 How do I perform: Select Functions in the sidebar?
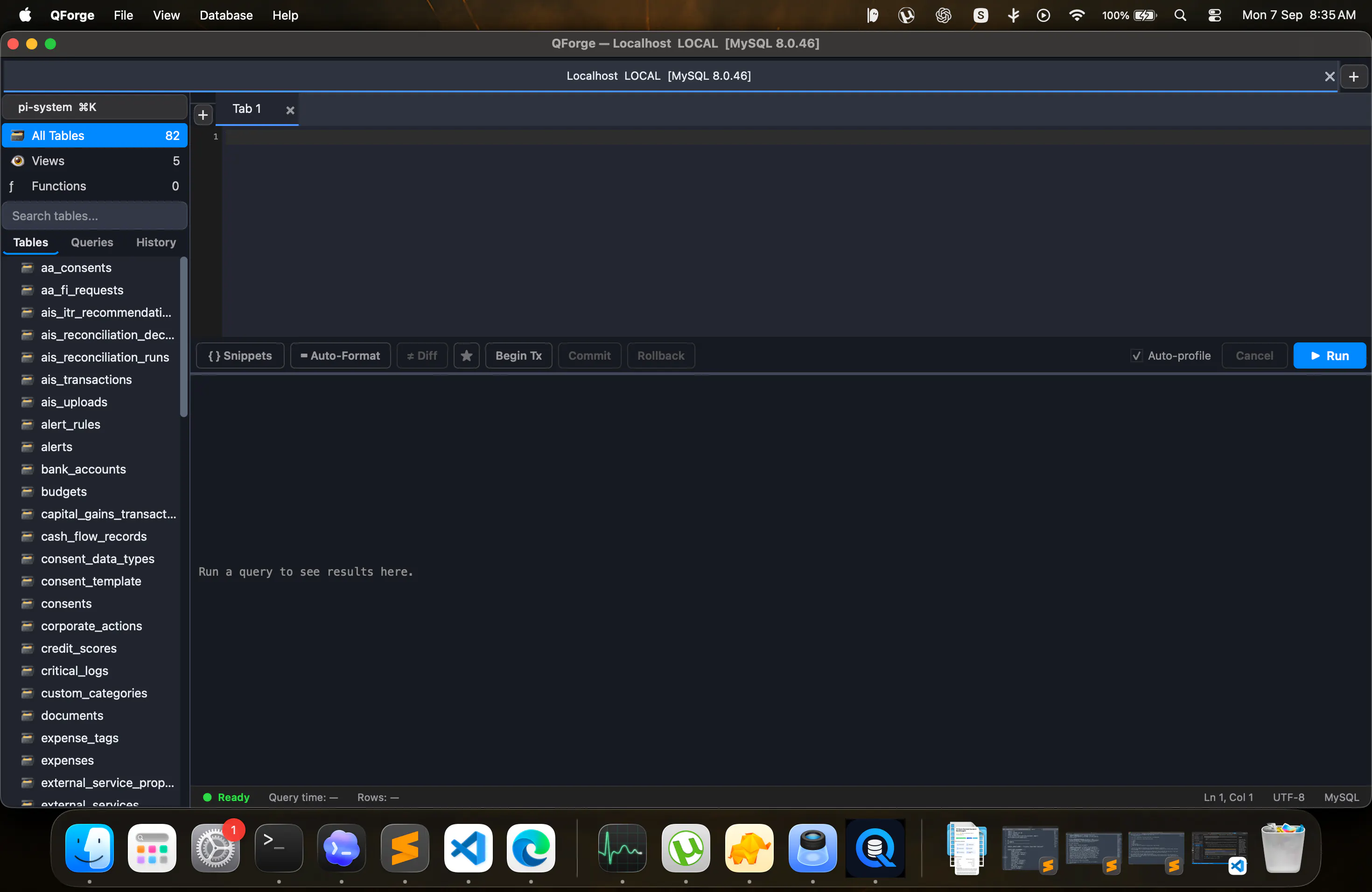95,186
